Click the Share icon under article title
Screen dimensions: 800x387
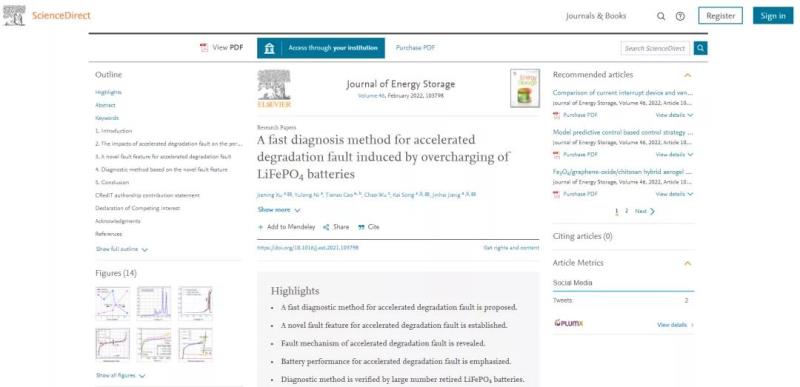coord(327,227)
